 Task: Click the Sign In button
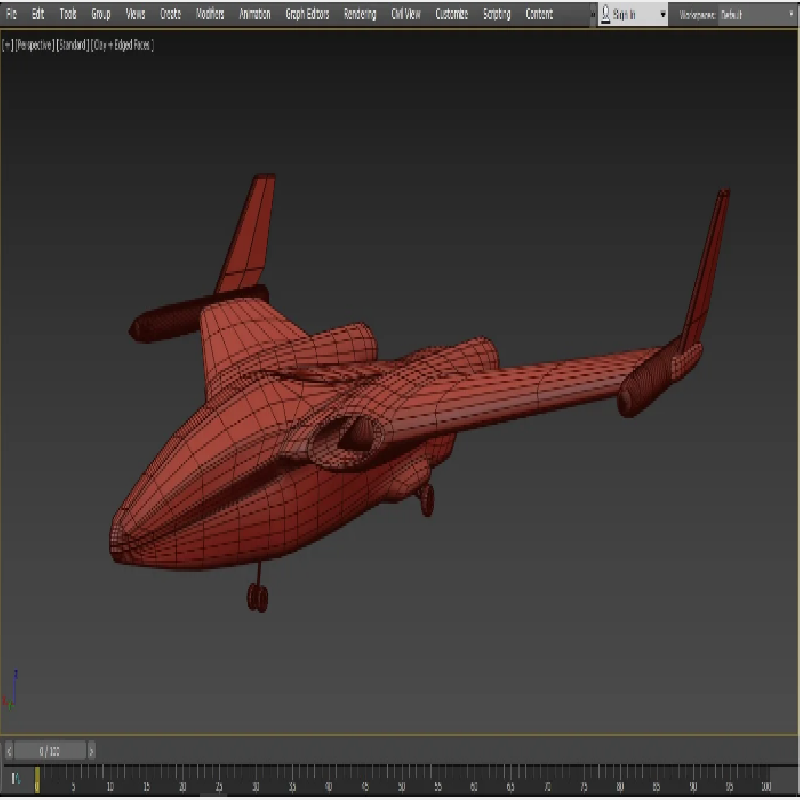625,15
